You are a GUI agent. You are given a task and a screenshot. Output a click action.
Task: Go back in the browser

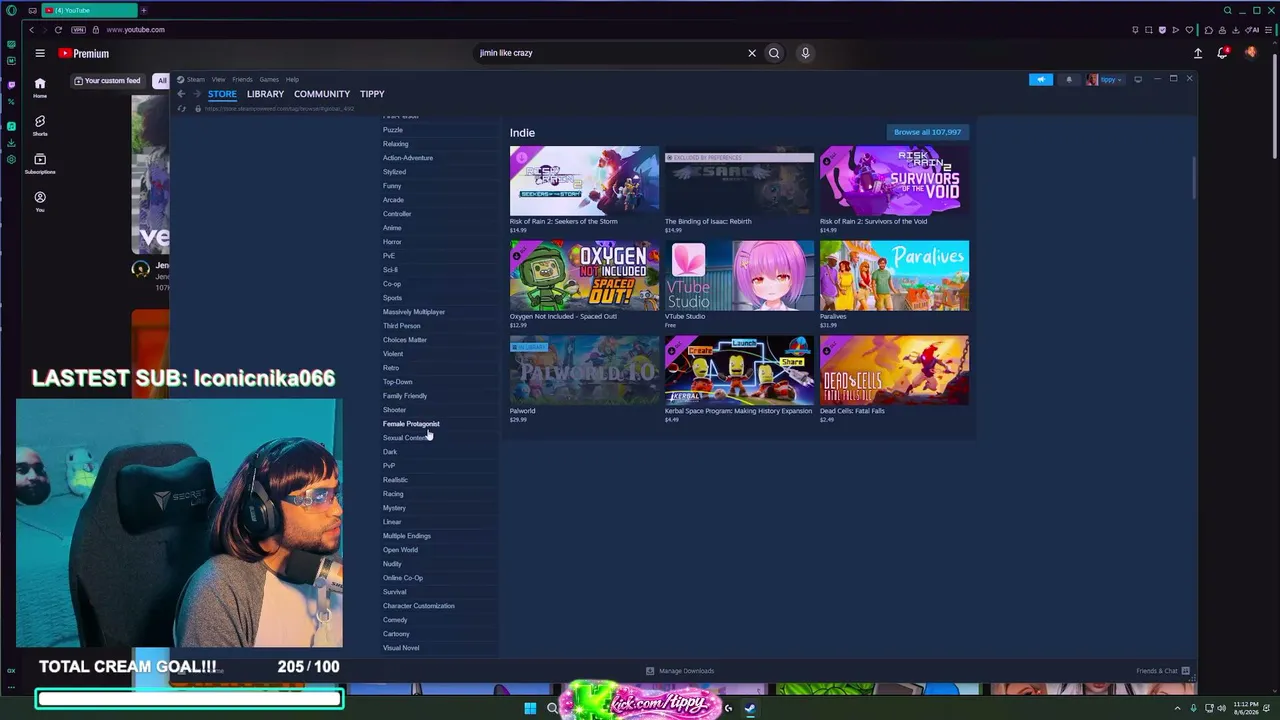click(x=31, y=30)
